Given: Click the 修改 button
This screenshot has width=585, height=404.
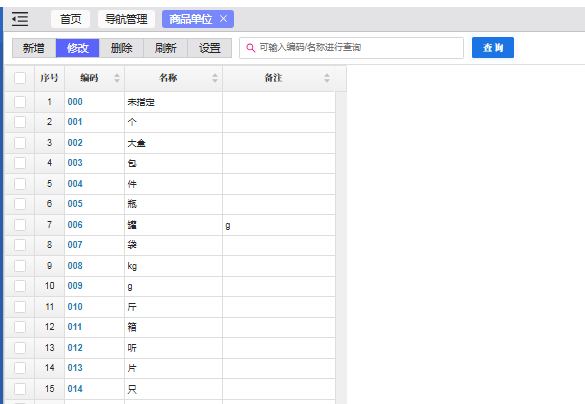Looking at the screenshot, I should pos(78,48).
